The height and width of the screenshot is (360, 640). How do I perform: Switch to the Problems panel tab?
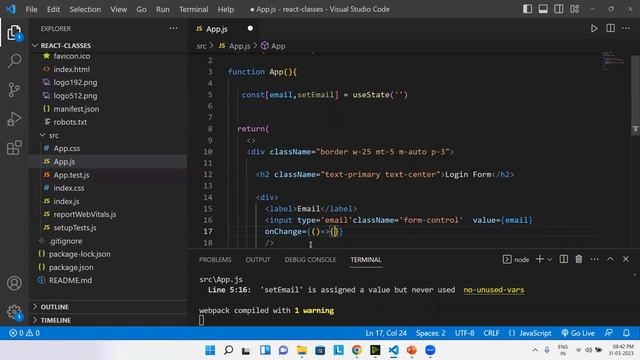point(215,260)
